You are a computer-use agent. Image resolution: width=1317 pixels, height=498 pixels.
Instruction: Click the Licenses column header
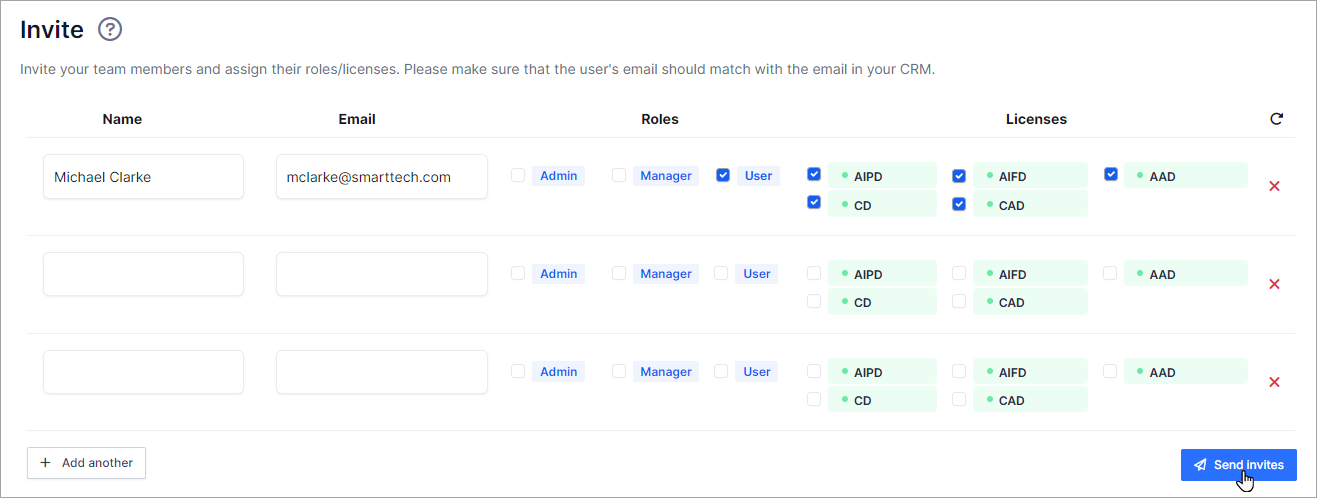[x=1036, y=119]
